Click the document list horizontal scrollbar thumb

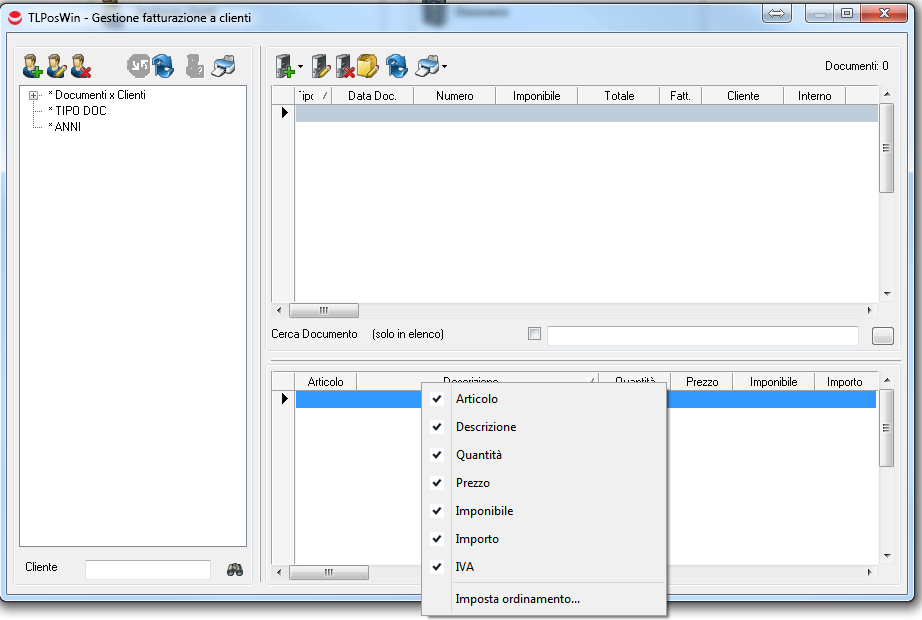[323, 310]
